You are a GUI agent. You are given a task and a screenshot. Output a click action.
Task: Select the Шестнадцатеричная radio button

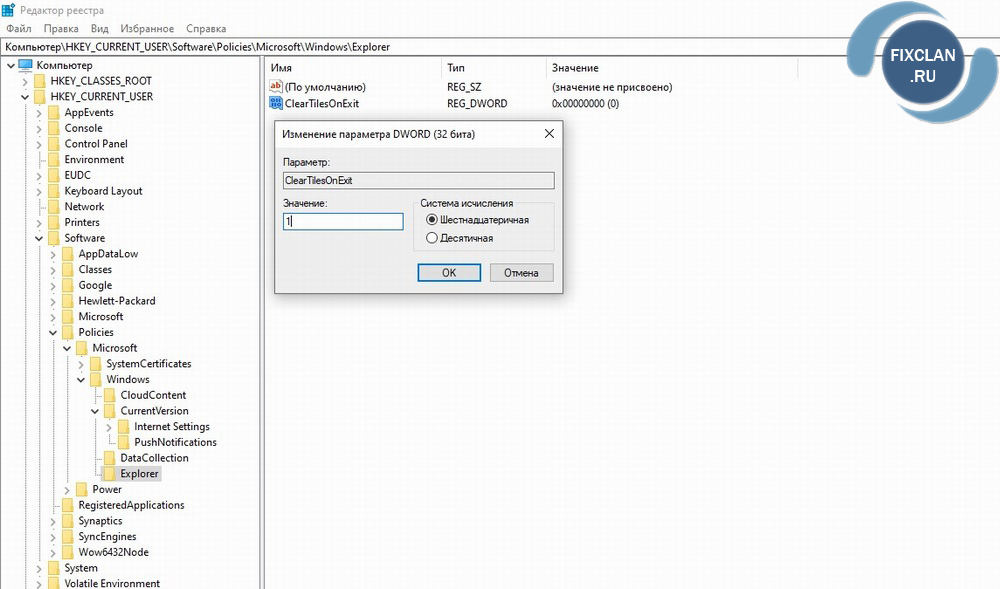pyautogui.click(x=432, y=220)
